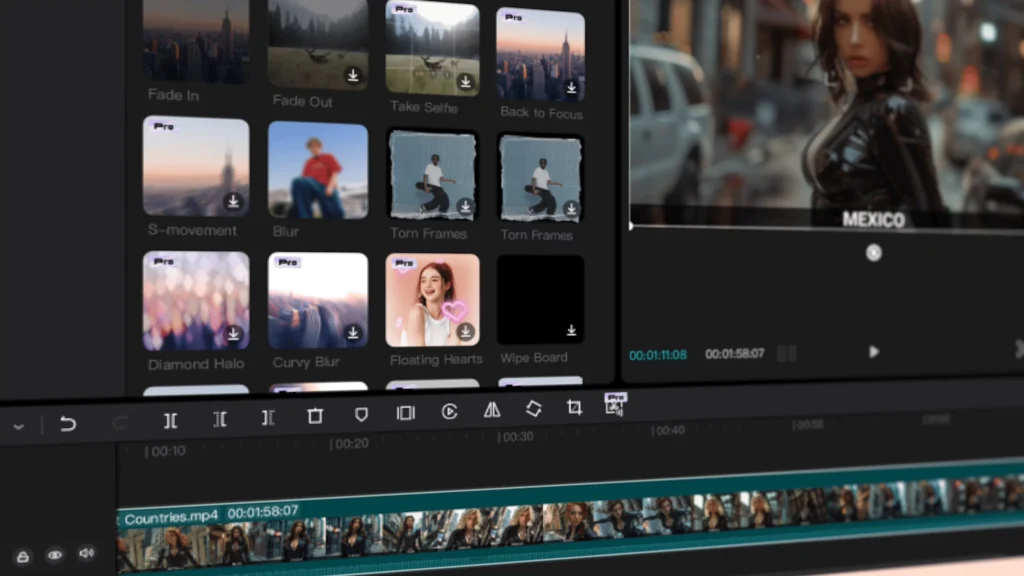The image size is (1024, 576).
Task: Select the Curvy Blur effect thumbnail
Action: [318, 300]
